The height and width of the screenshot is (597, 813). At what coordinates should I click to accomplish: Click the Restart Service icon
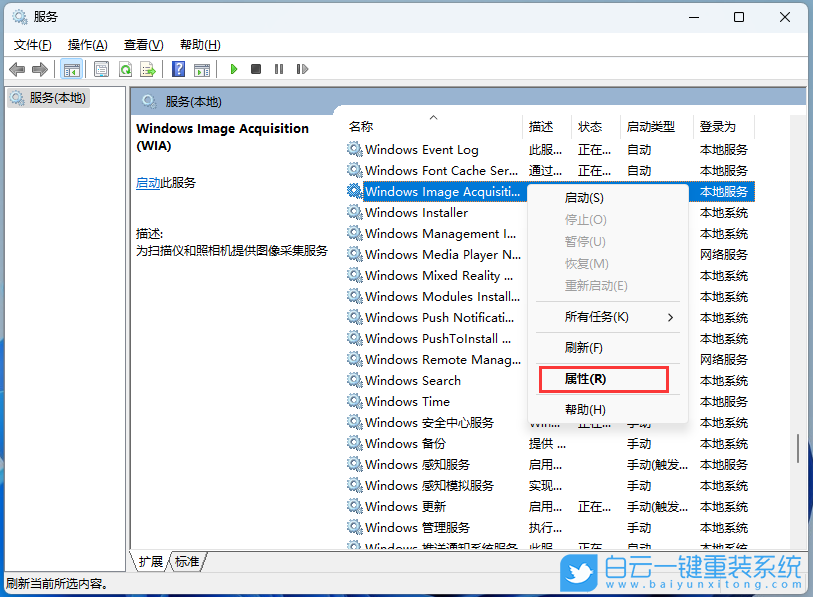303,69
